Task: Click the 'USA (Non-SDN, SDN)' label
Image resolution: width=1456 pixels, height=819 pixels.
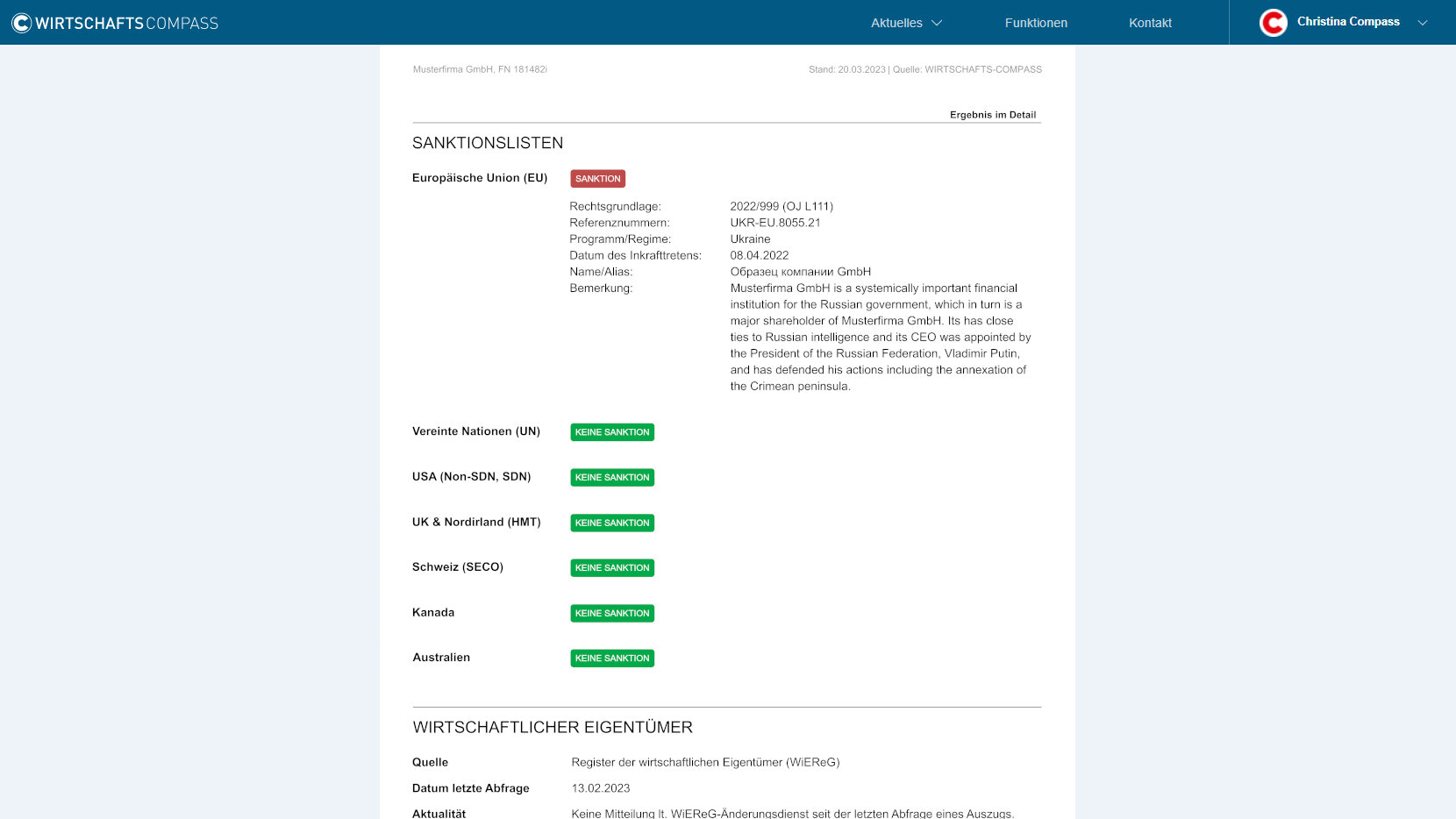Action: coord(472,477)
